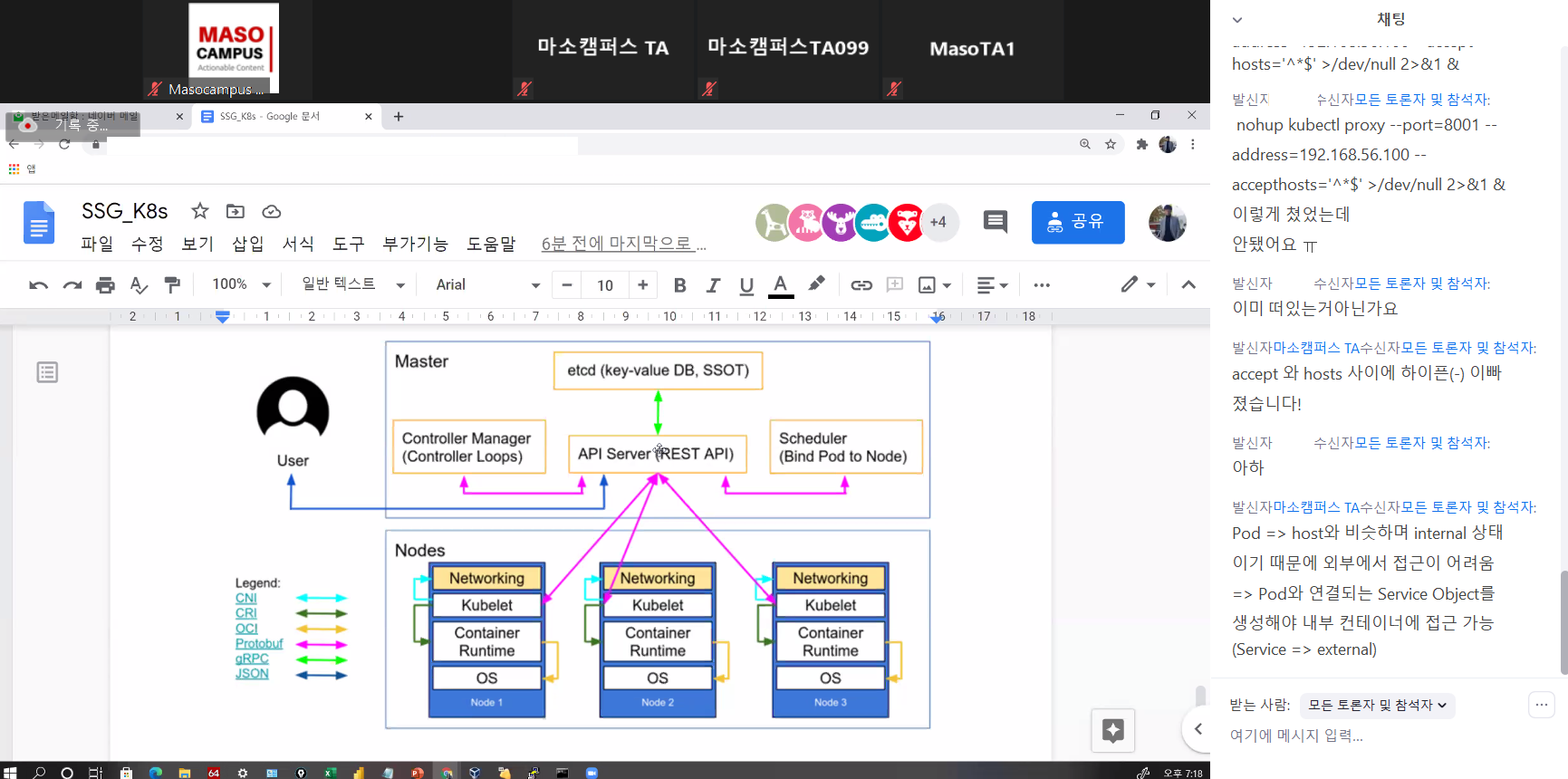Click the Undo arrow in toolbar
Screen dimensions: 1568x779
pyautogui.click(x=38, y=285)
